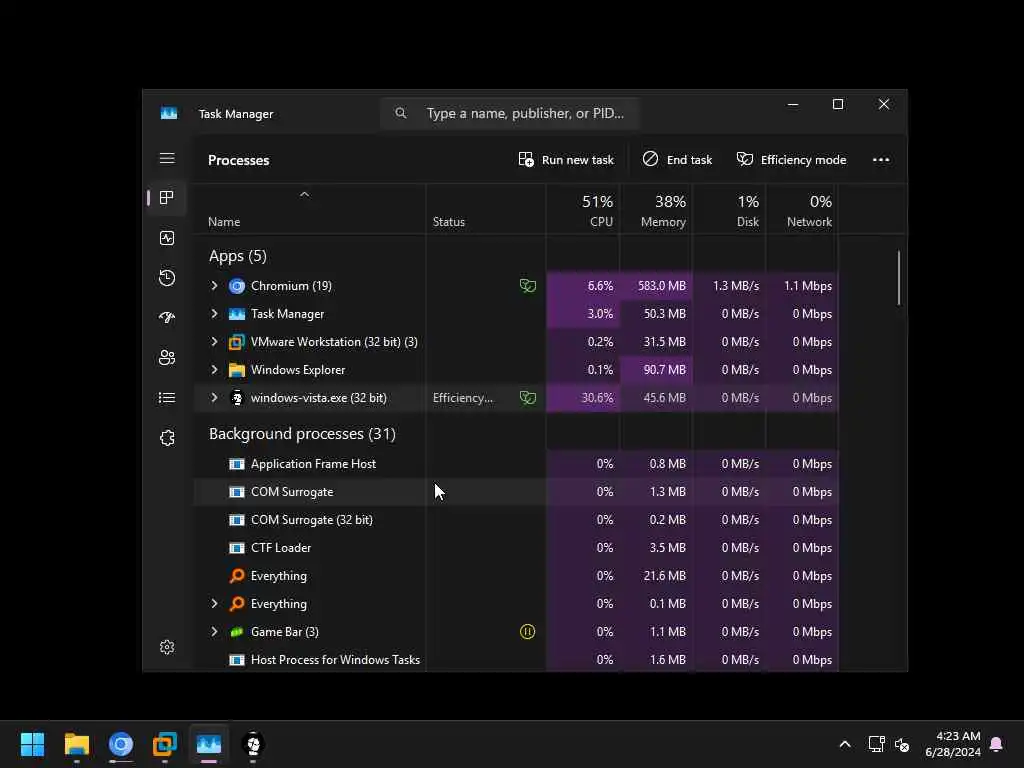Click the network tray icon
Image resolution: width=1024 pixels, height=768 pixels.
coord(876,744)
